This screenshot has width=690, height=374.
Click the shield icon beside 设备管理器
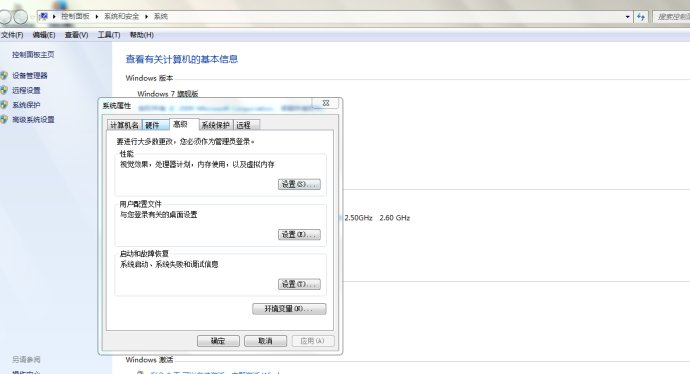pos(4,76)
